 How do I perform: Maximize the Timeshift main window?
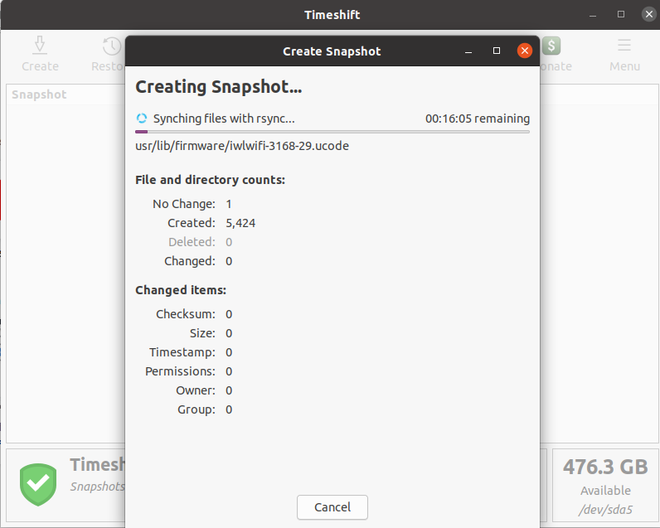click(x=620, y=14)
